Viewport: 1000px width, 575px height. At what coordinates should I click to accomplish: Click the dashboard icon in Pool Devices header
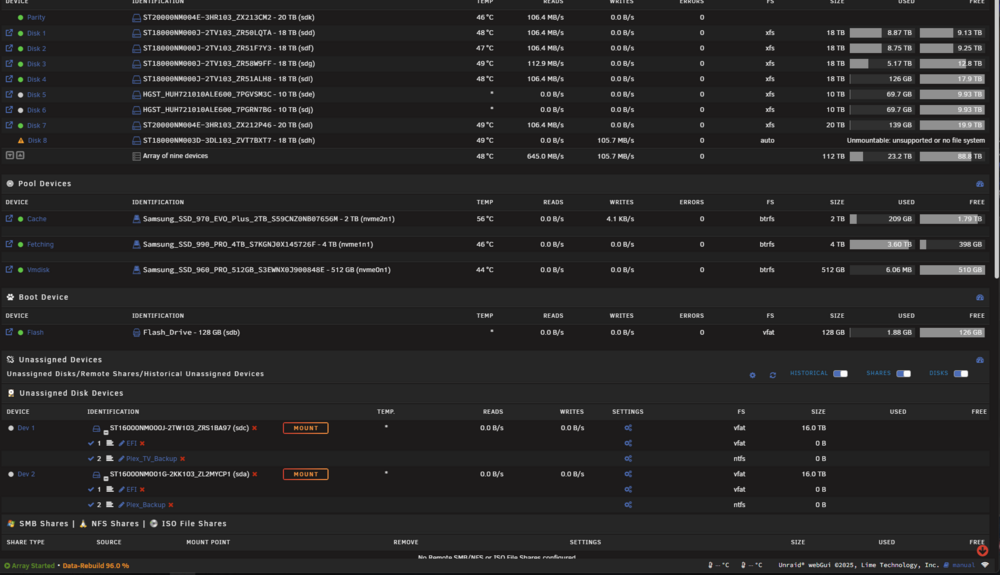pyautogui.click(x=980, y=184)
